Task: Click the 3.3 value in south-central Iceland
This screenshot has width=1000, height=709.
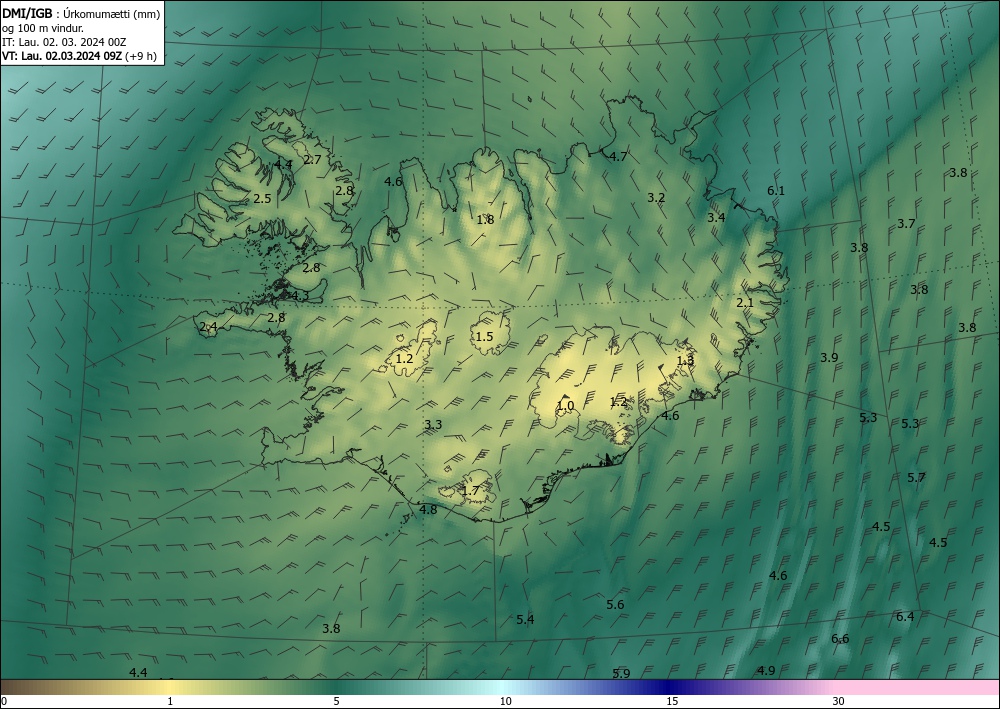Action: pyautogui.click(x=433, y=425)
